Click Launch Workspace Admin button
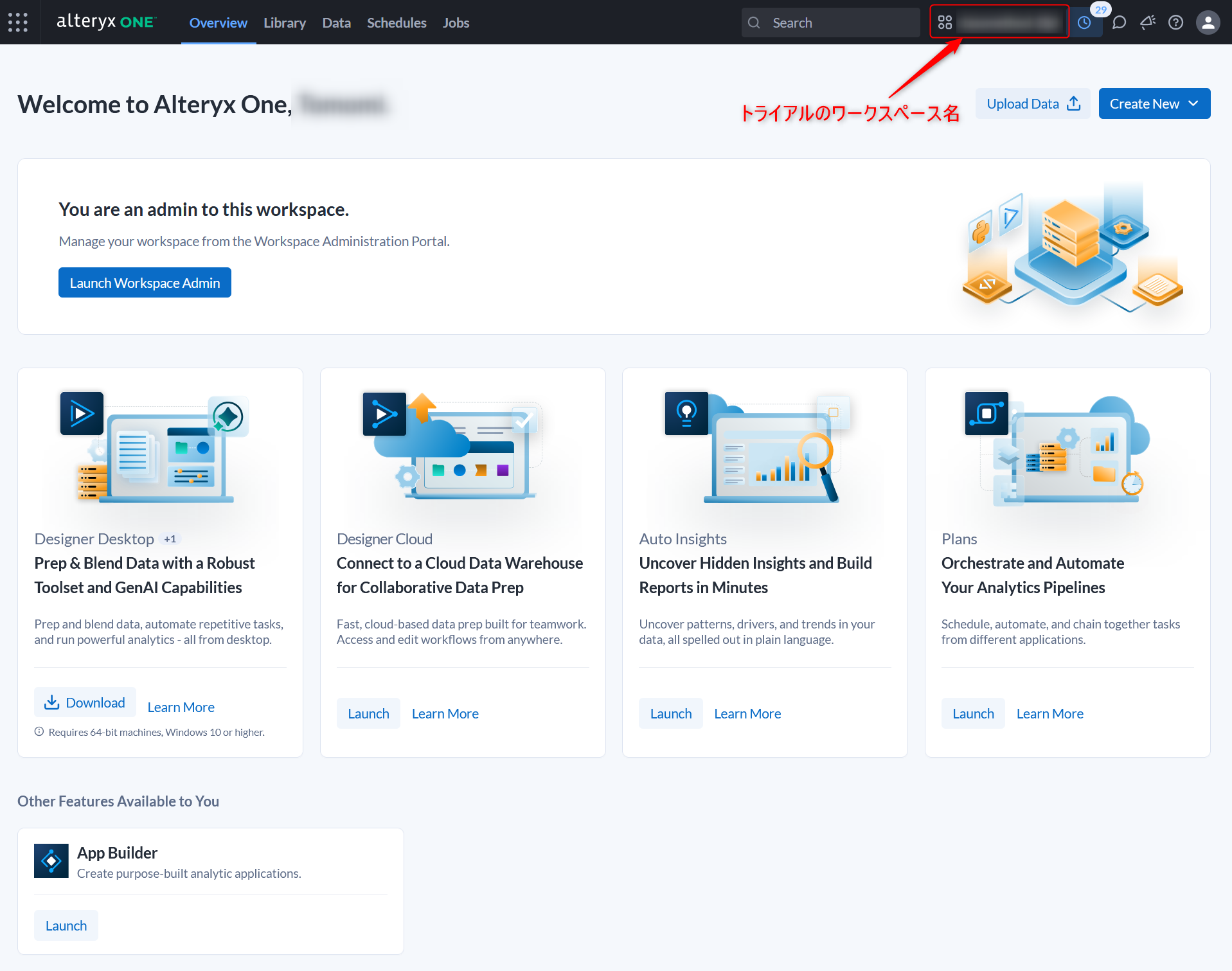Screen dimensions: 1232x971 (145, 283)
